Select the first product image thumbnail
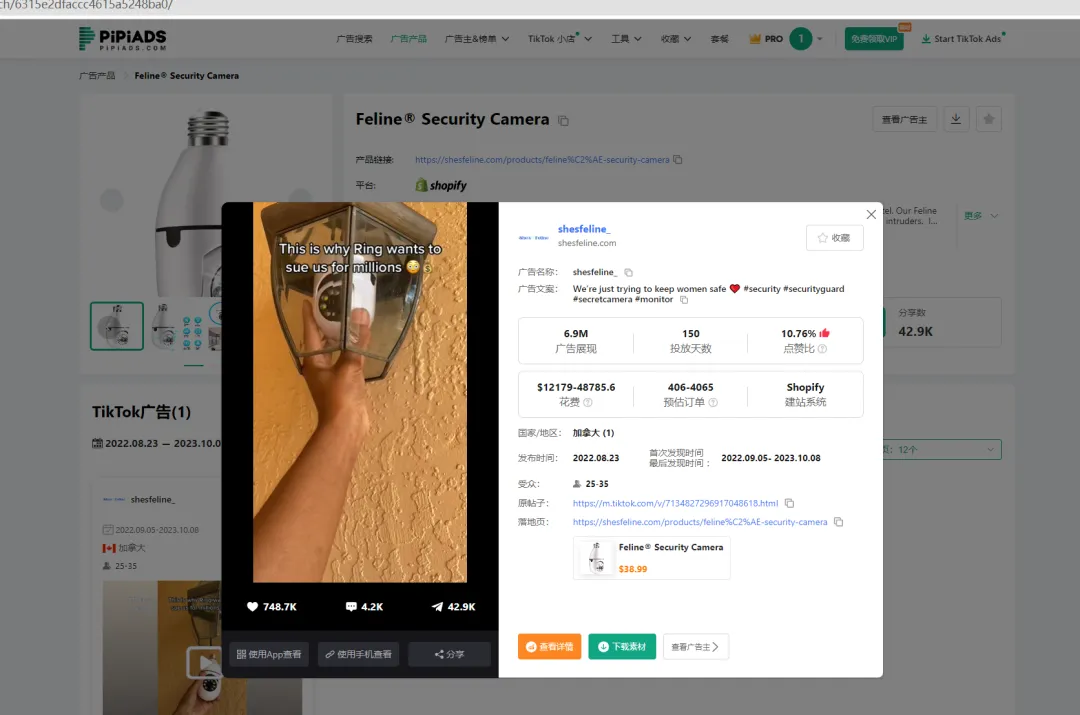 117,326
